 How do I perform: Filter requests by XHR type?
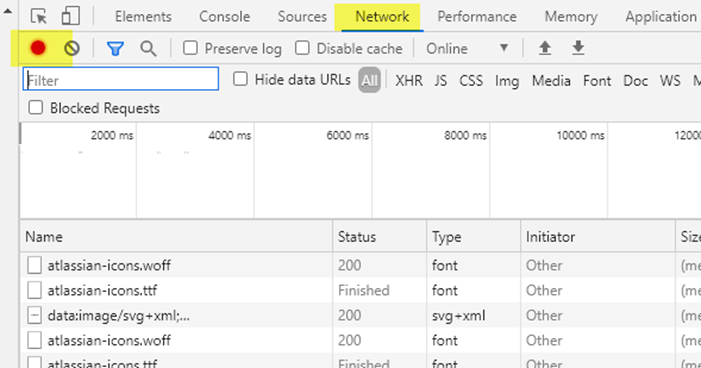(x=409, y=80)
